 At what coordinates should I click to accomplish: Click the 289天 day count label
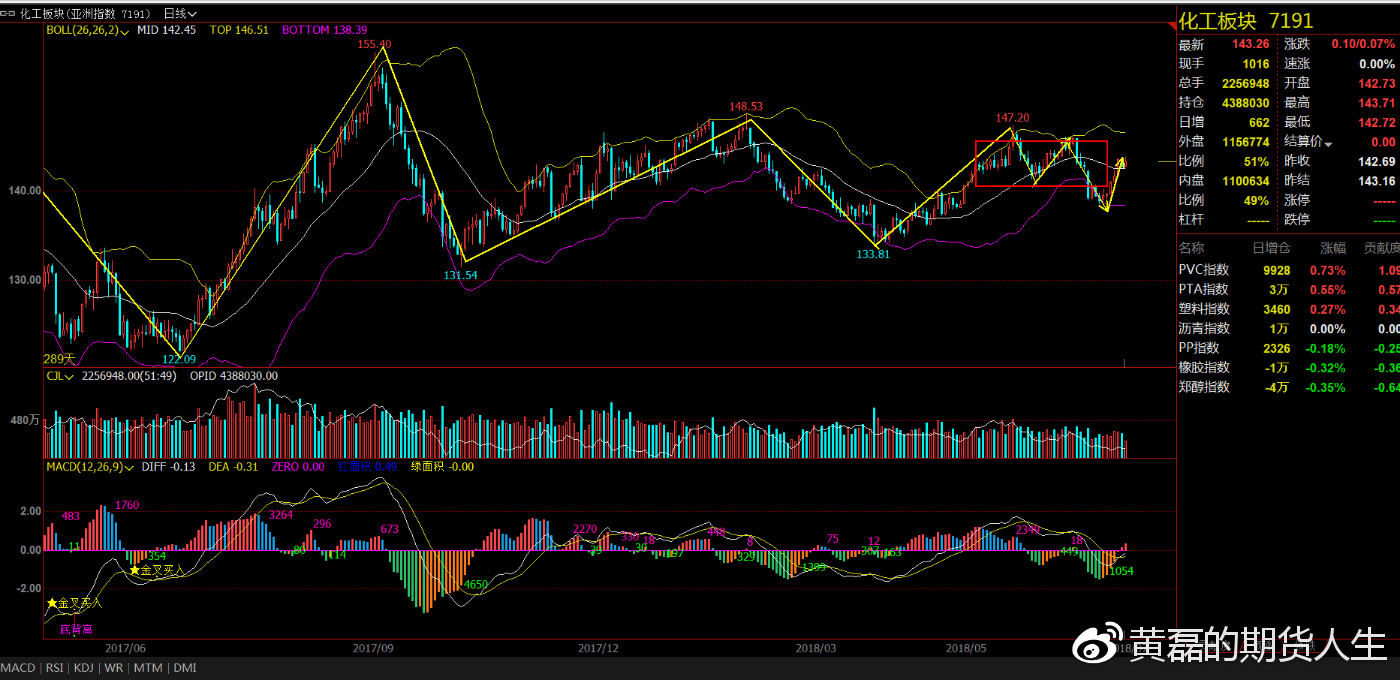click(x=60, y=358)
